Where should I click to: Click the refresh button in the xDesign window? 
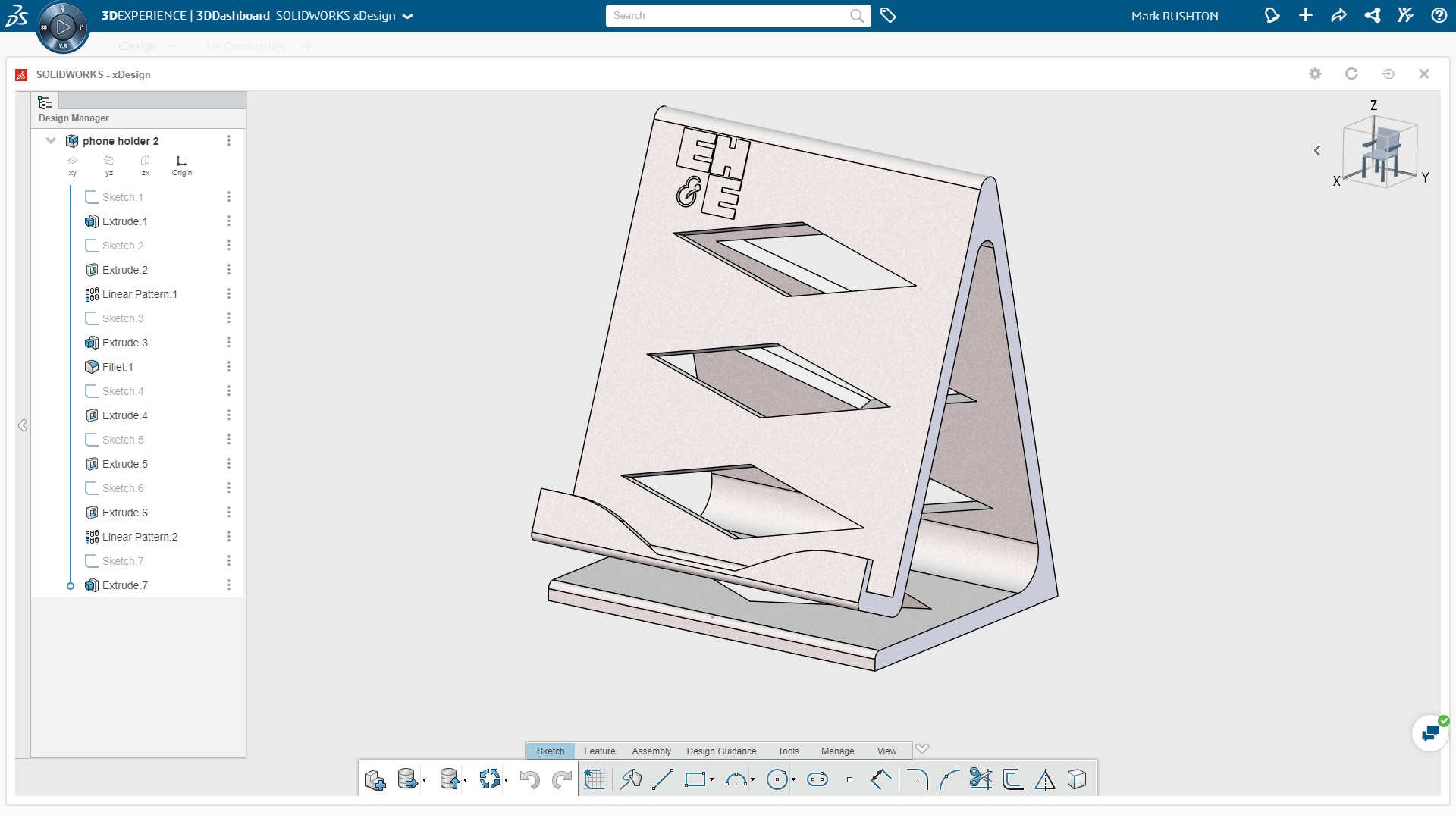[x=1351, y=74]
